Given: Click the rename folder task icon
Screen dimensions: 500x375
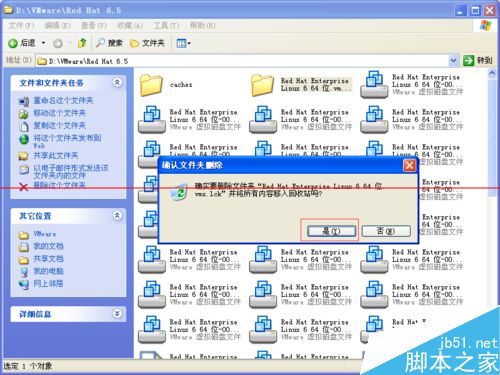Looking at the screenshot, I should coord(24,101).
